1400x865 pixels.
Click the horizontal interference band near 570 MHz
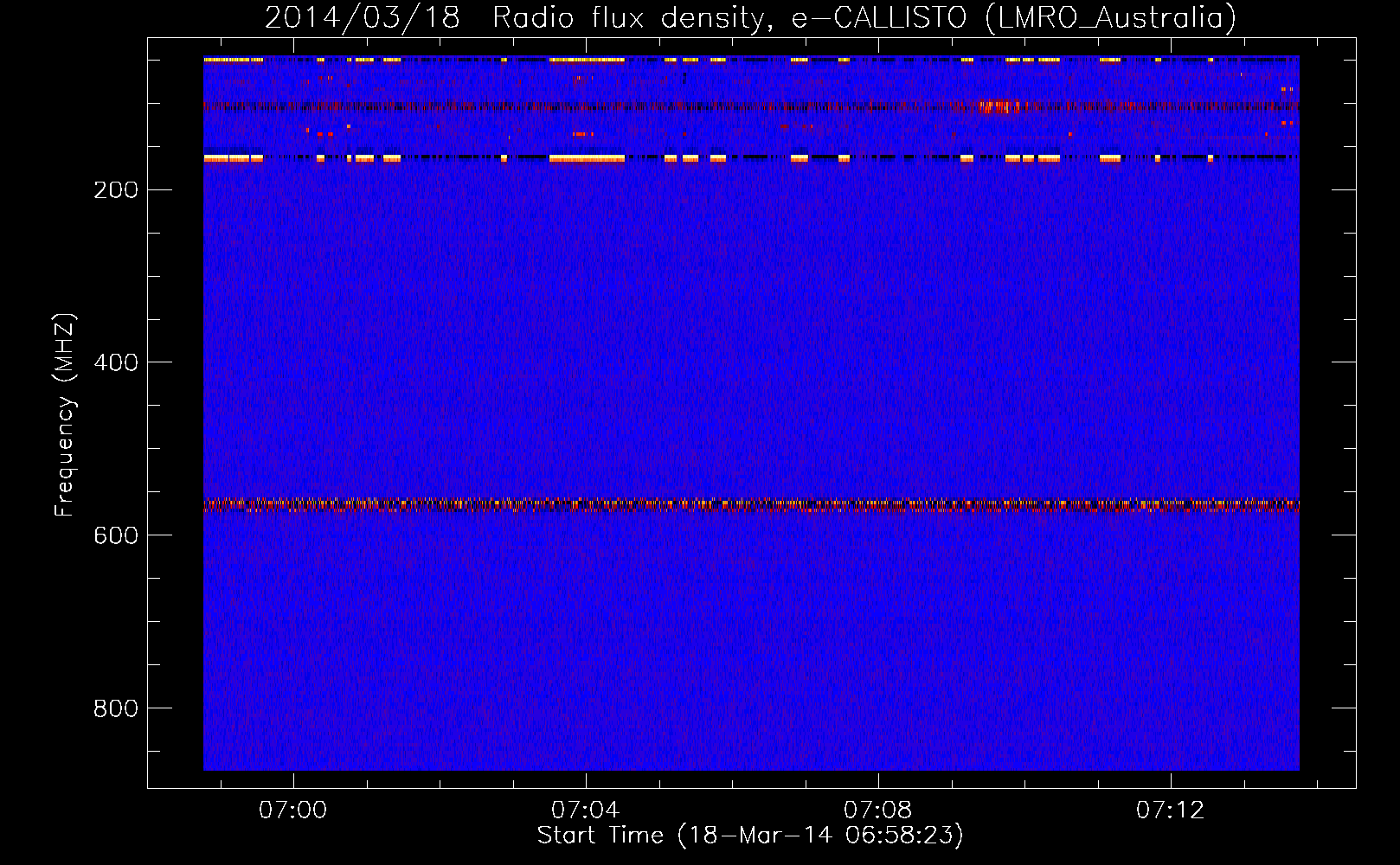[x=751, y=505]
